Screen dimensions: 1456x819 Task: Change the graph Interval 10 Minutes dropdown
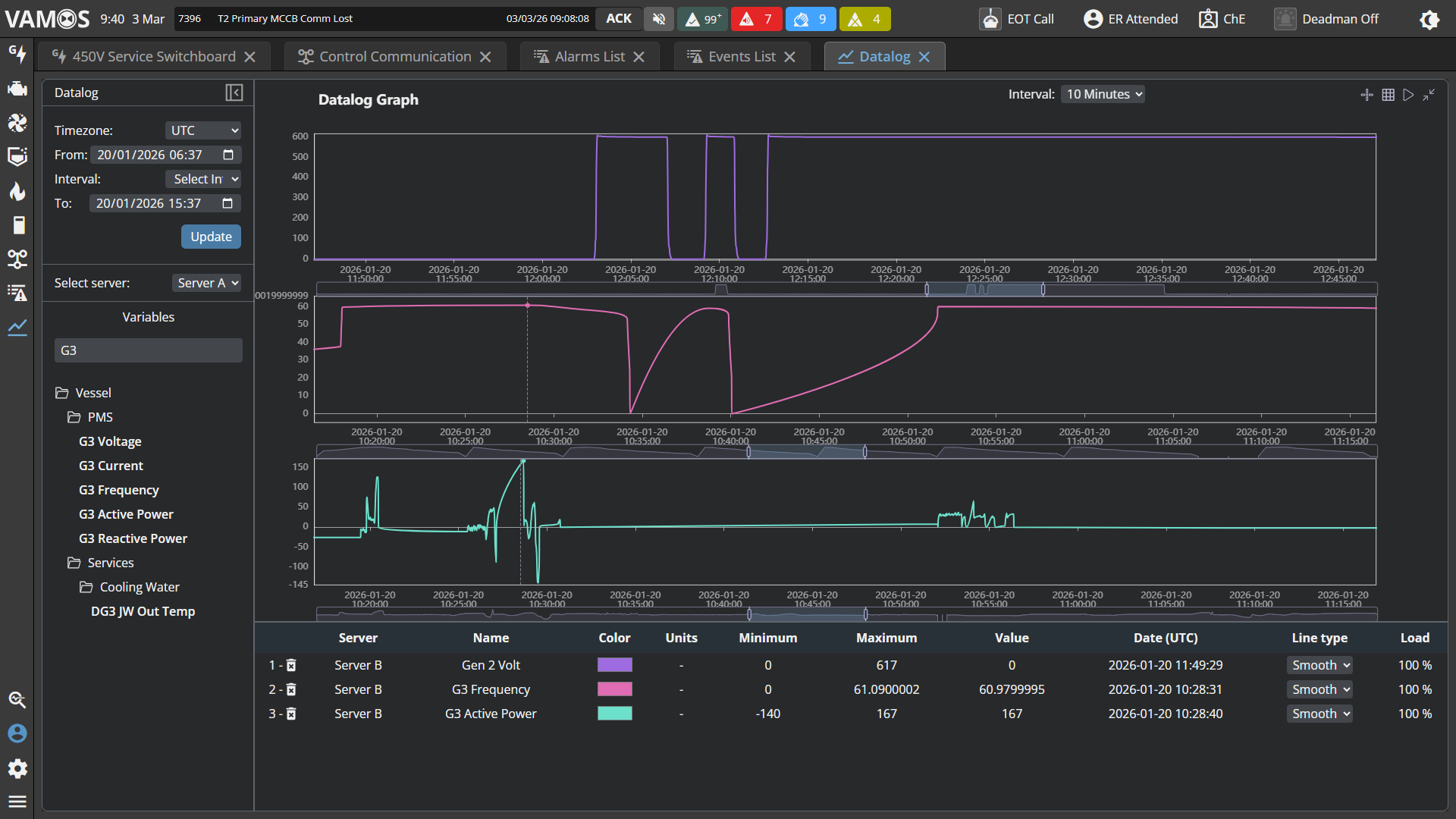coord(1103,94)
